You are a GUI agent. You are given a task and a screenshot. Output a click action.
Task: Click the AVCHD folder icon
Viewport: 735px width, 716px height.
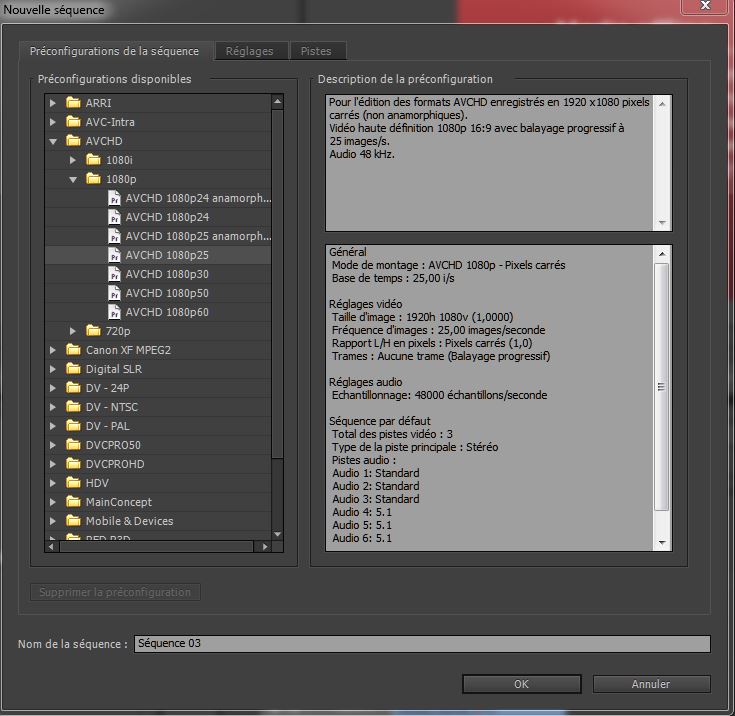73,140
